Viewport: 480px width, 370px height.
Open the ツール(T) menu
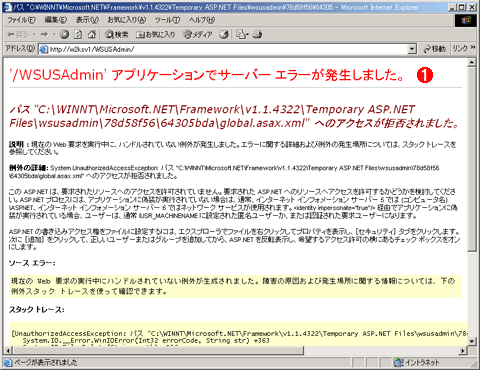167,20
